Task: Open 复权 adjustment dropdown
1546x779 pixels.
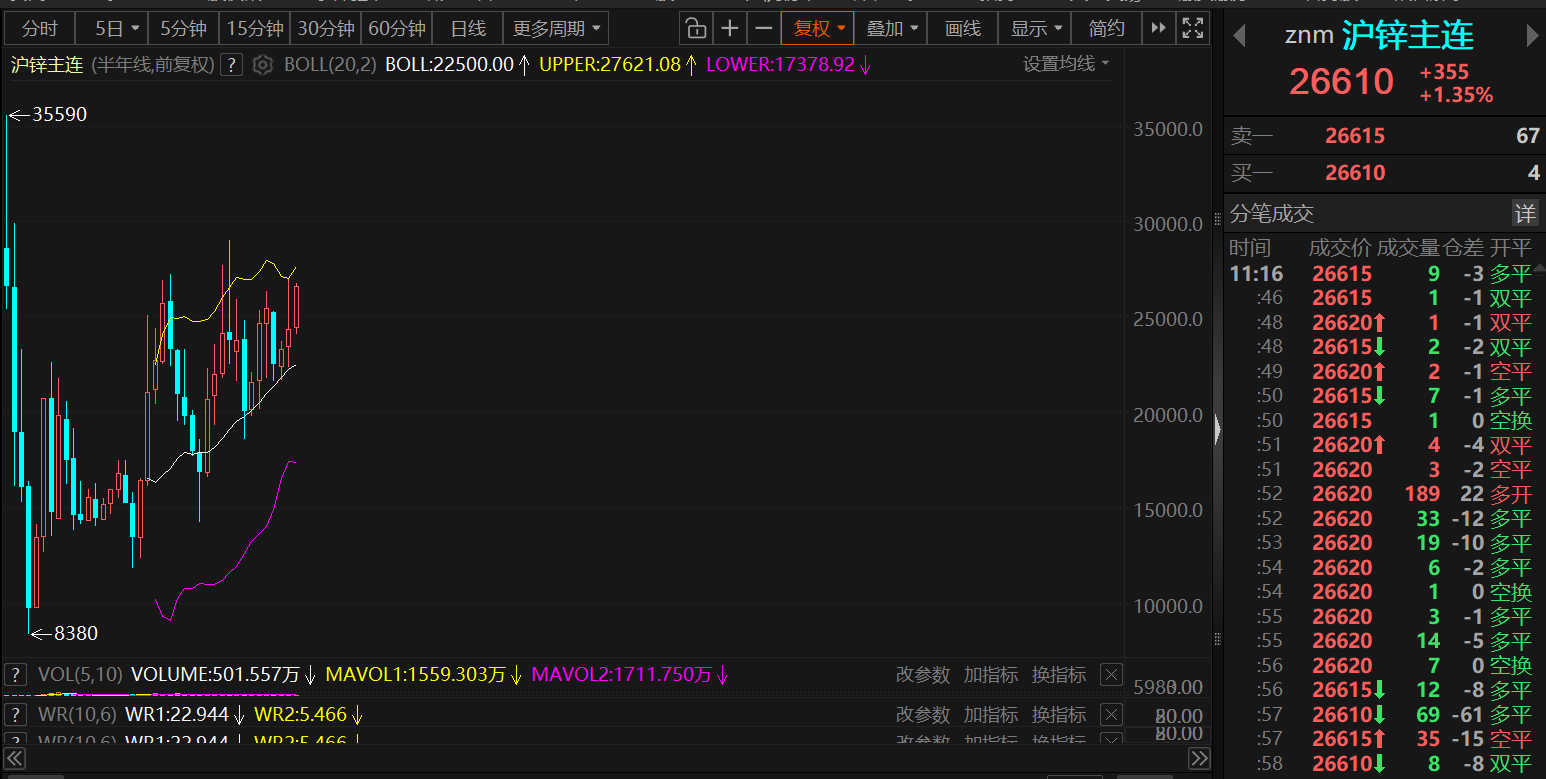Action: (x=819, y=29)
